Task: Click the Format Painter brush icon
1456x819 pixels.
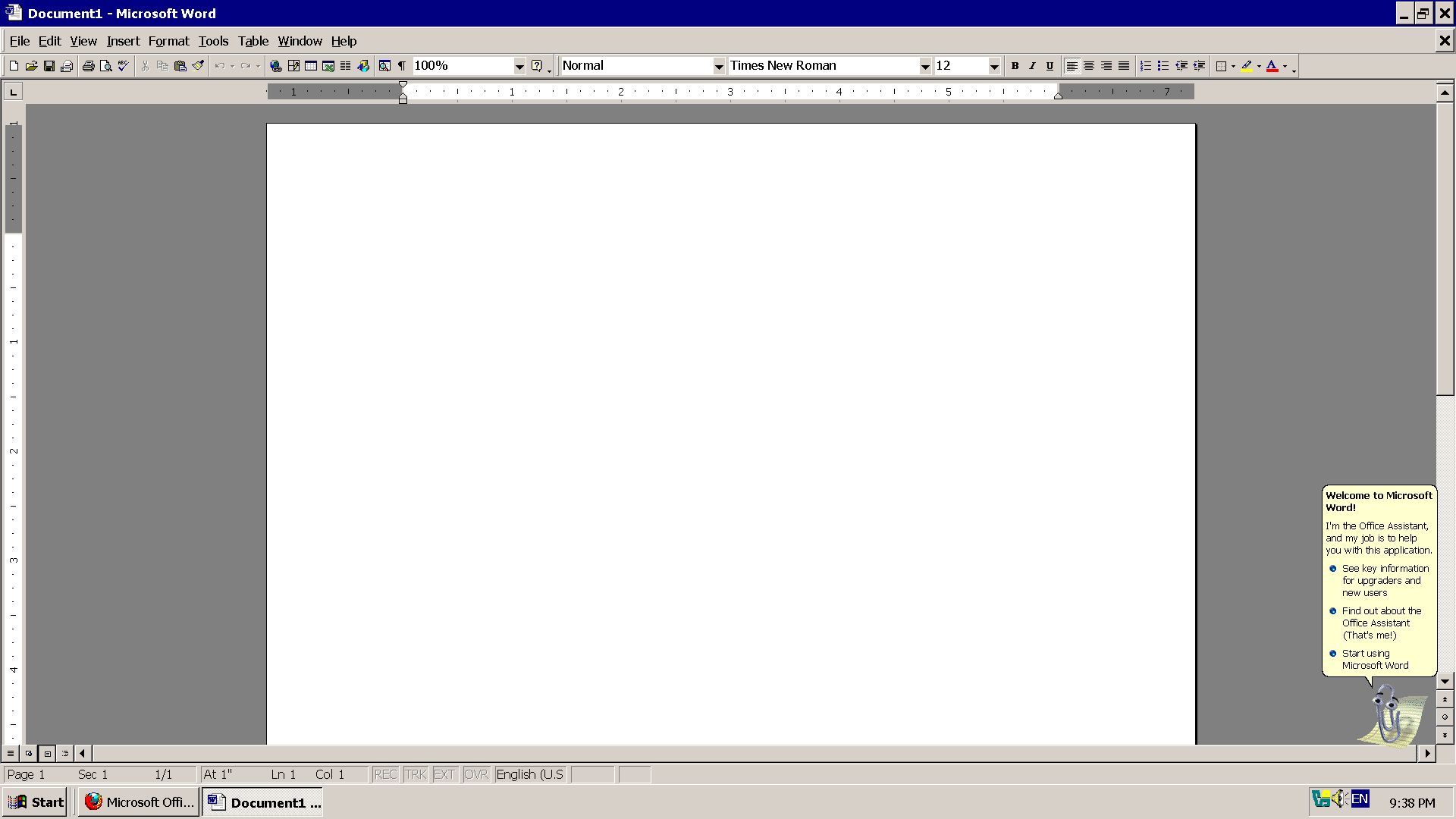Action: tap(198, 66)
